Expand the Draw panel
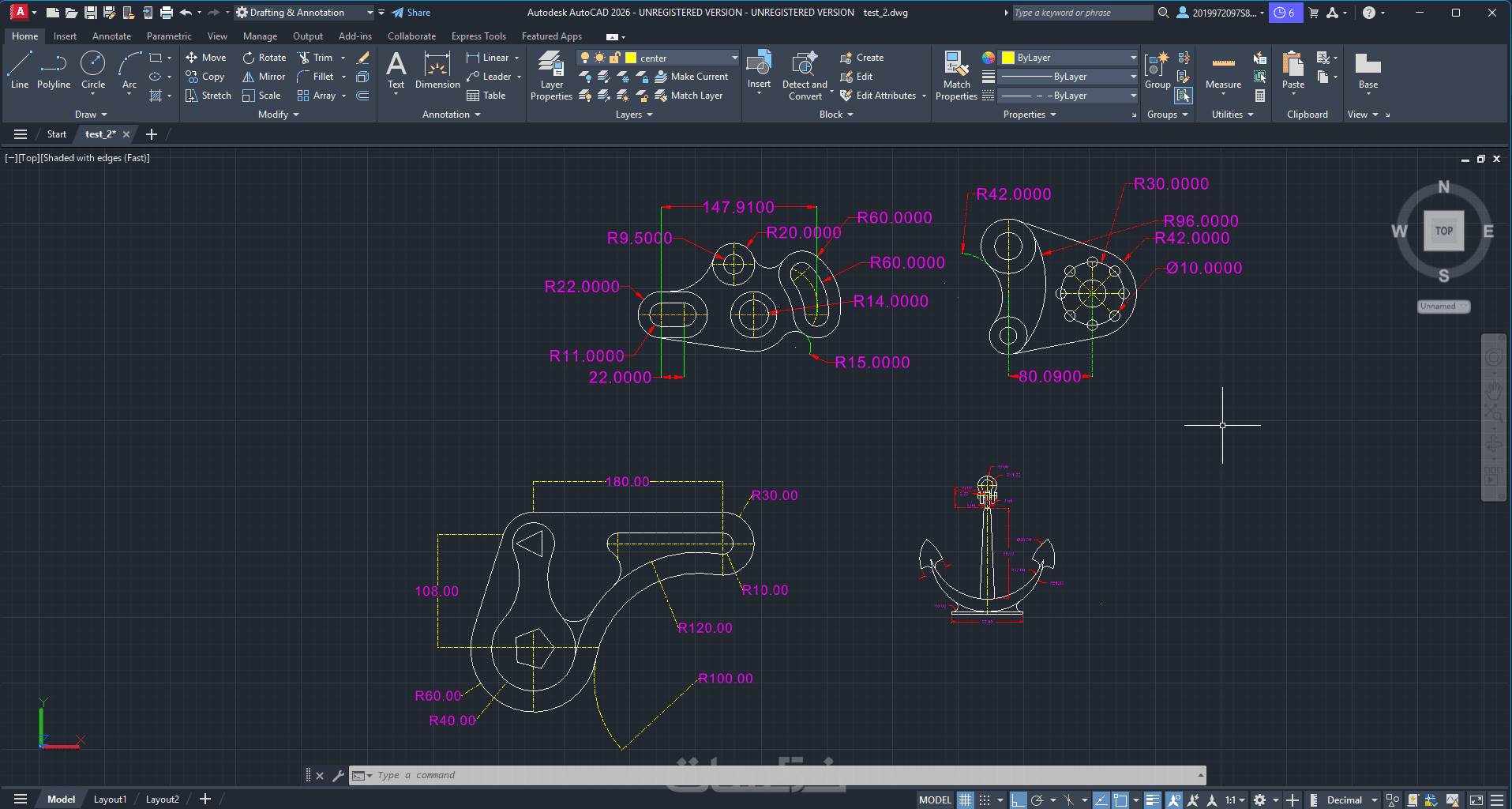Viewport: 1512px width, 809px height. [x=91, y=115]
